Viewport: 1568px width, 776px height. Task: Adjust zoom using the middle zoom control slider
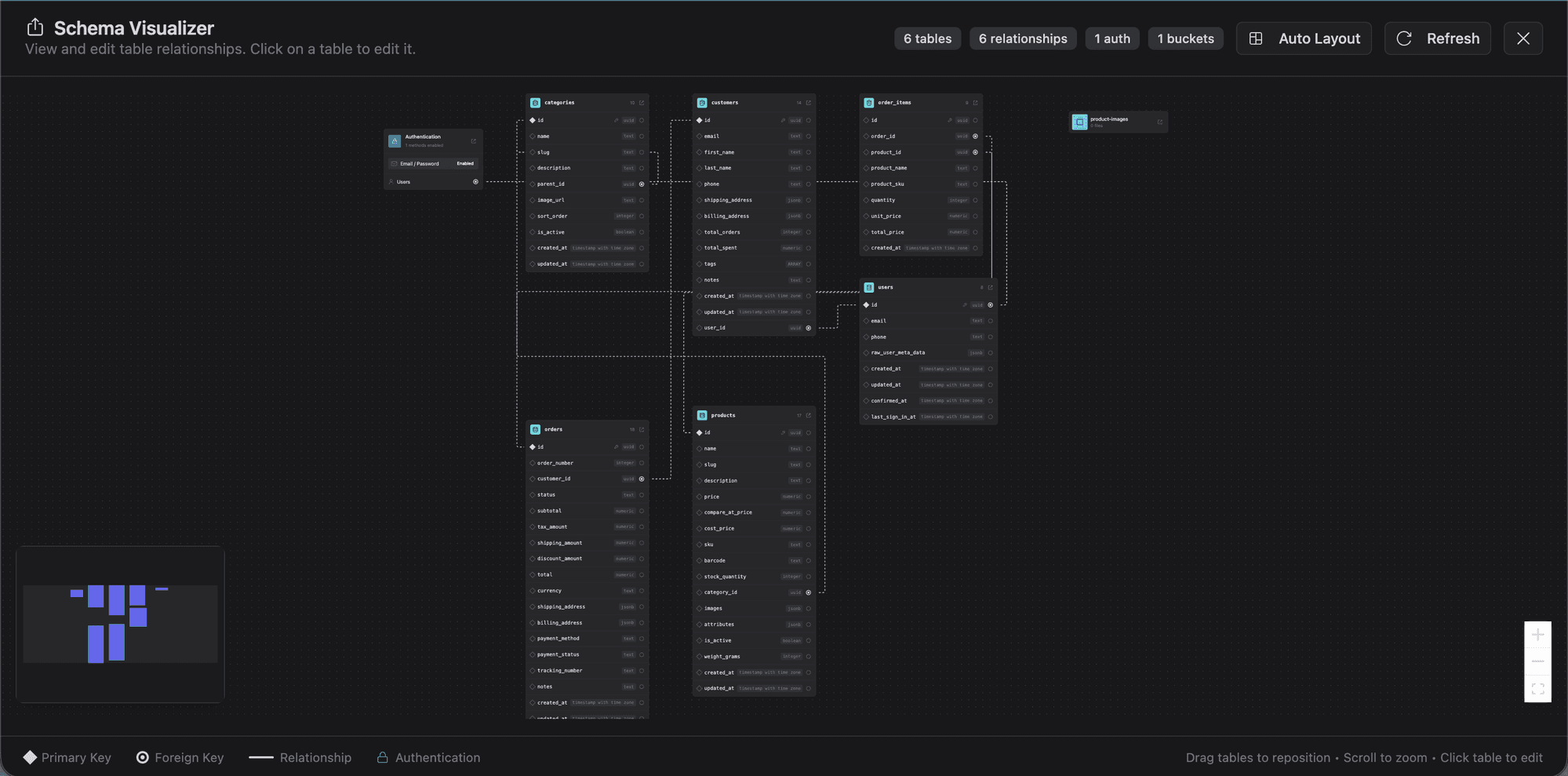[x=1537, y=661]
